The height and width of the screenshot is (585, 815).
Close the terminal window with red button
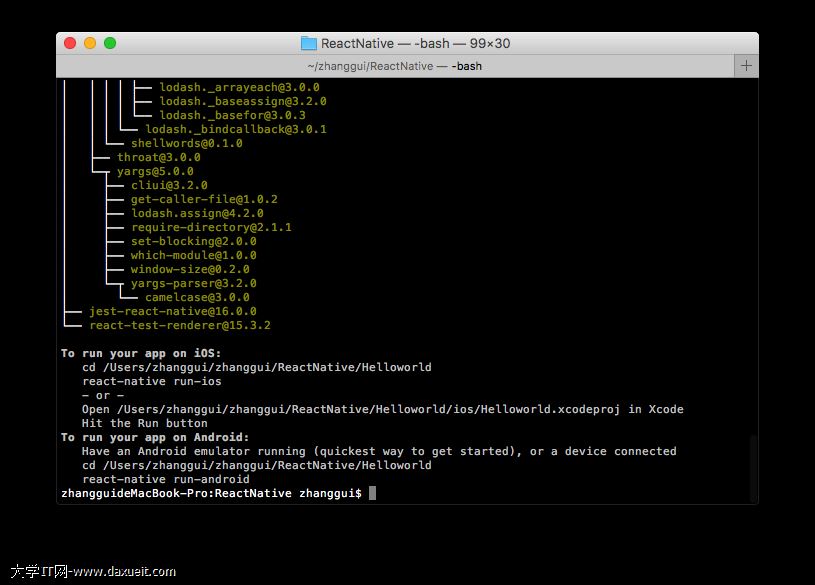(70, 43)
